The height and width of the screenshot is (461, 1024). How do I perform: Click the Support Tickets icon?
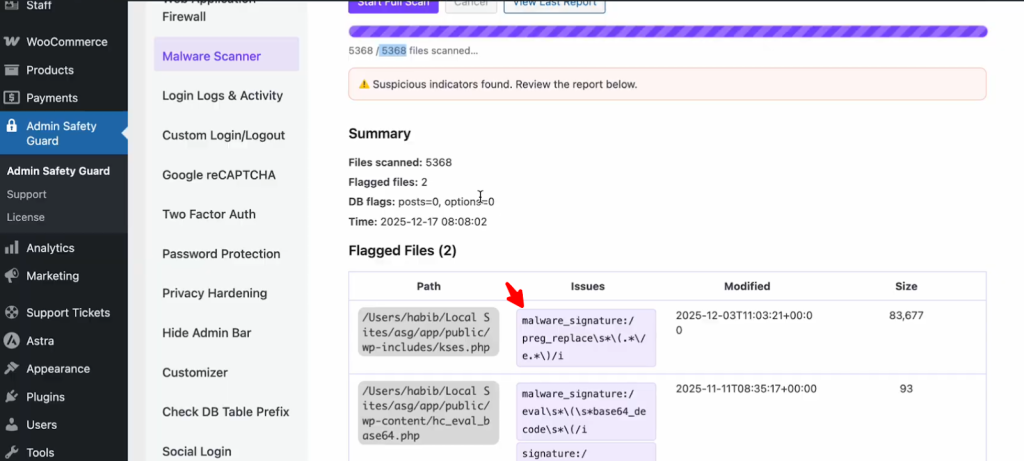point(12,313)
